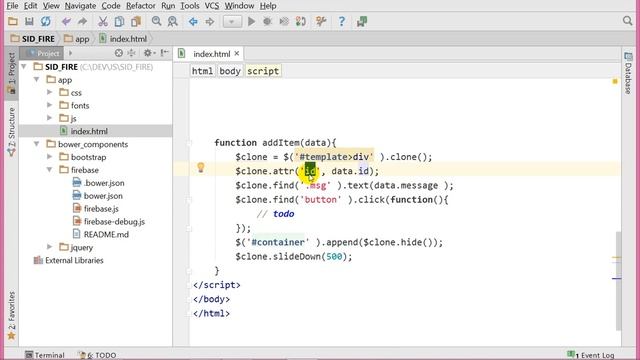Click the Cut scissors icon
The height and width of the screenshot is (360, 640).
[103, 21]
